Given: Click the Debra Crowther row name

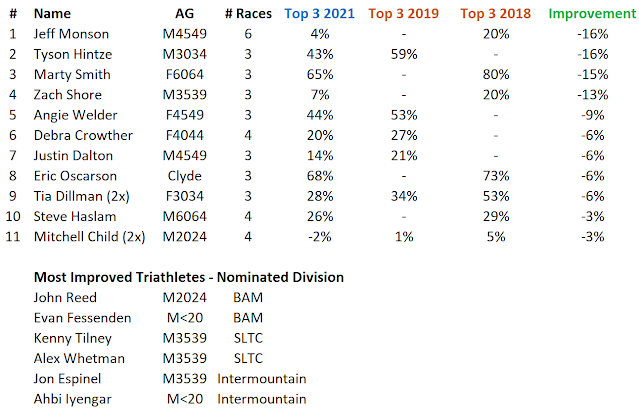Looking at the screenshot, I should (83, 135).
